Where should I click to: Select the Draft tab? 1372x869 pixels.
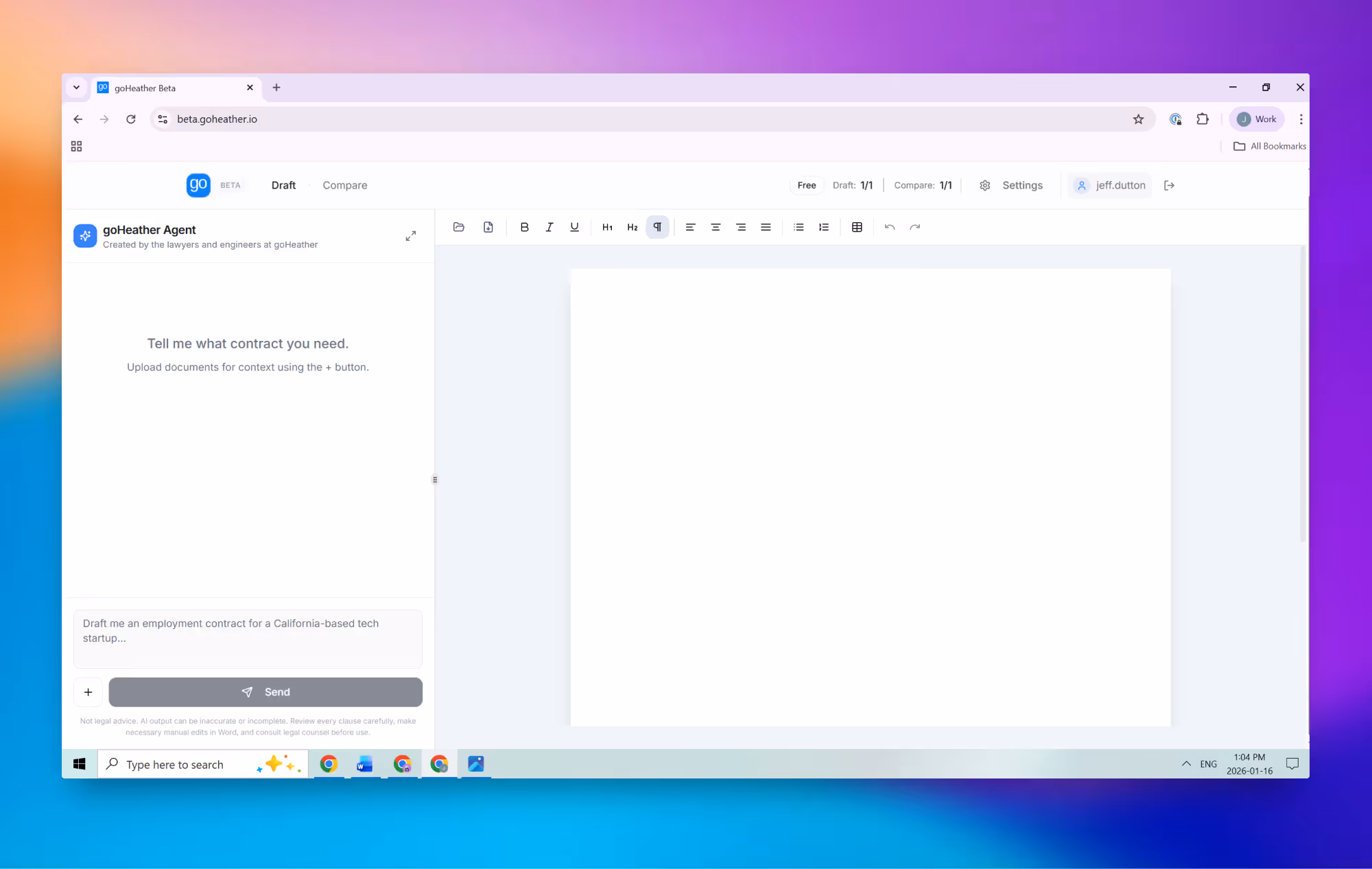pyautogui.click(x=283, y=185)
